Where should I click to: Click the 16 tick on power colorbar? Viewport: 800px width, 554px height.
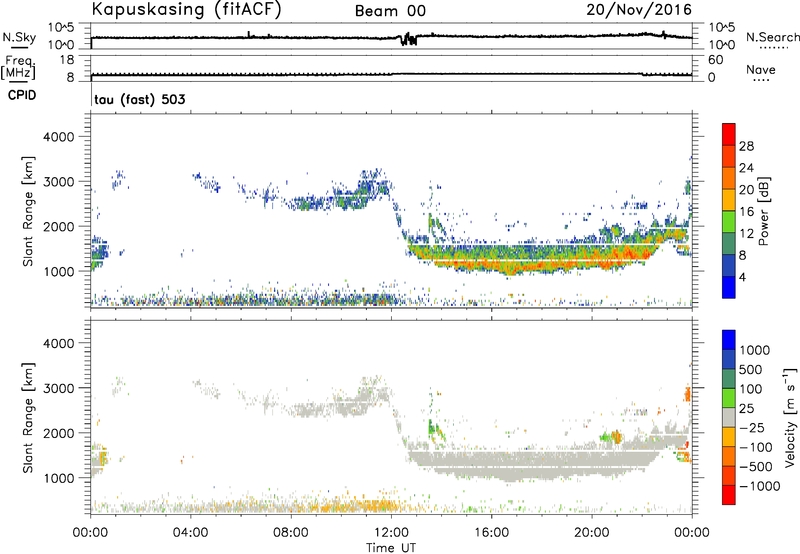tap(746, 212)
